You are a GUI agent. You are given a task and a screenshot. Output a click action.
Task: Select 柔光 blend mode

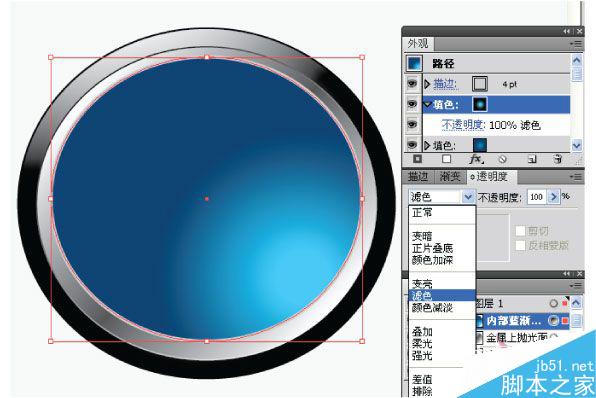pyautogui.click(x=422, y=343)
